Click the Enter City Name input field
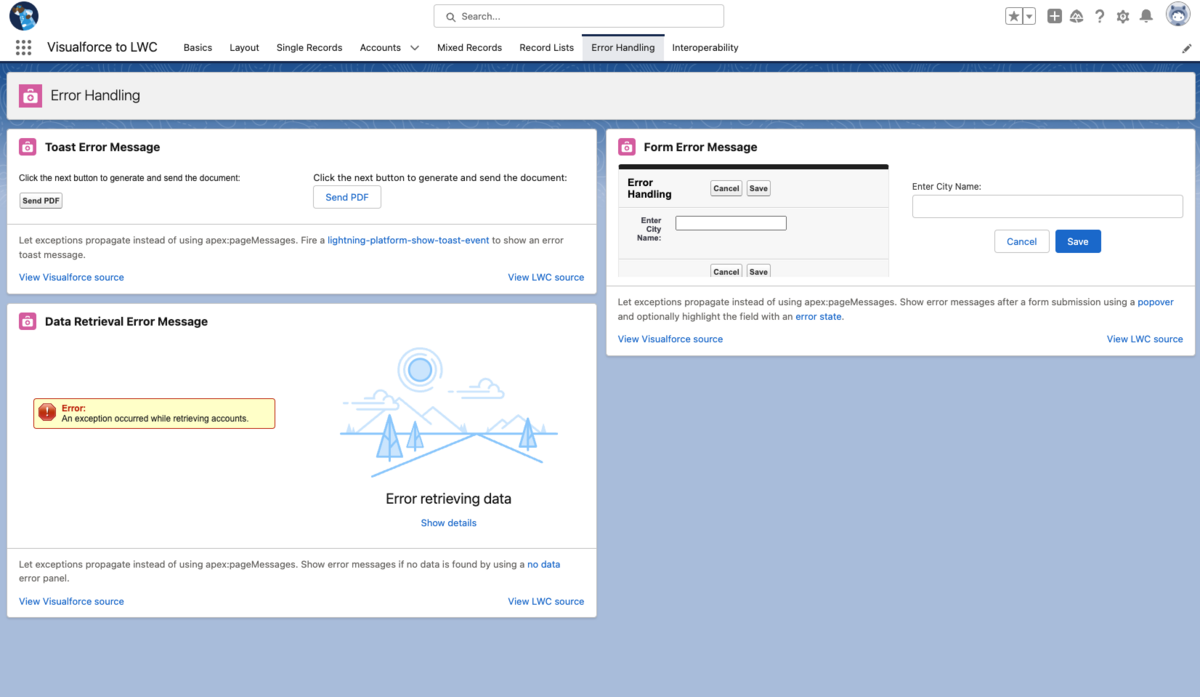 (x=1046, y=206)
